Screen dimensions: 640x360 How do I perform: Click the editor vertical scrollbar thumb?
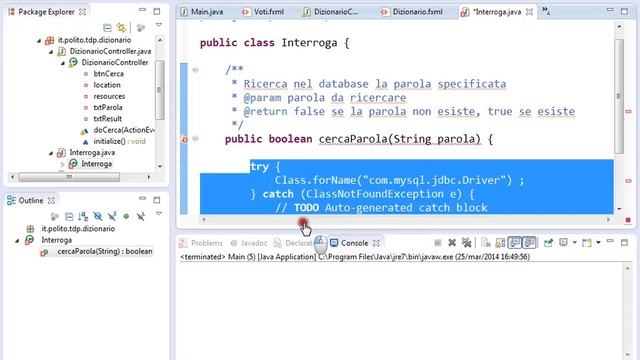click(619, 96)
